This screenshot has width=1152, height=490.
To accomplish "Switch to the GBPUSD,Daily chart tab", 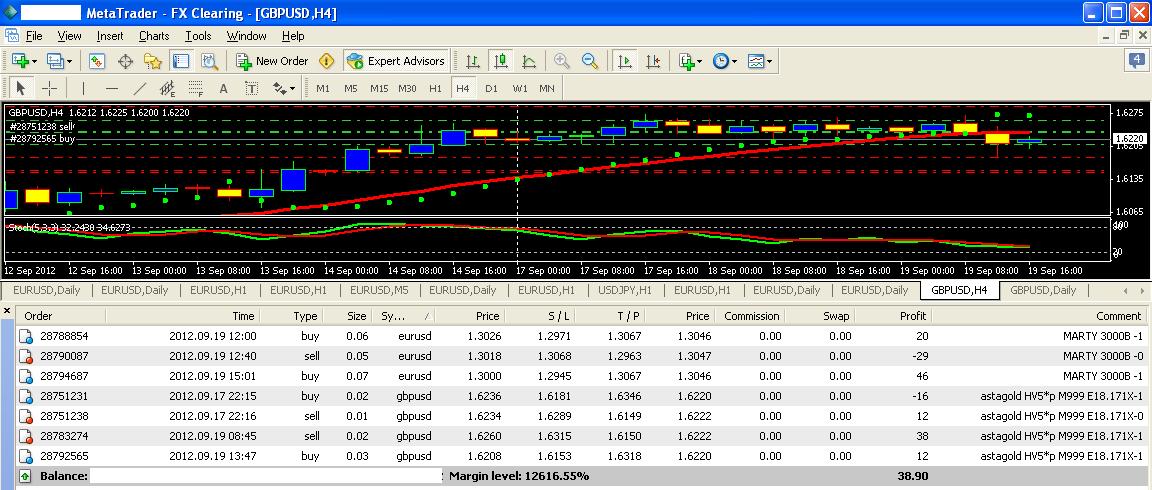I will (1043, 290).
